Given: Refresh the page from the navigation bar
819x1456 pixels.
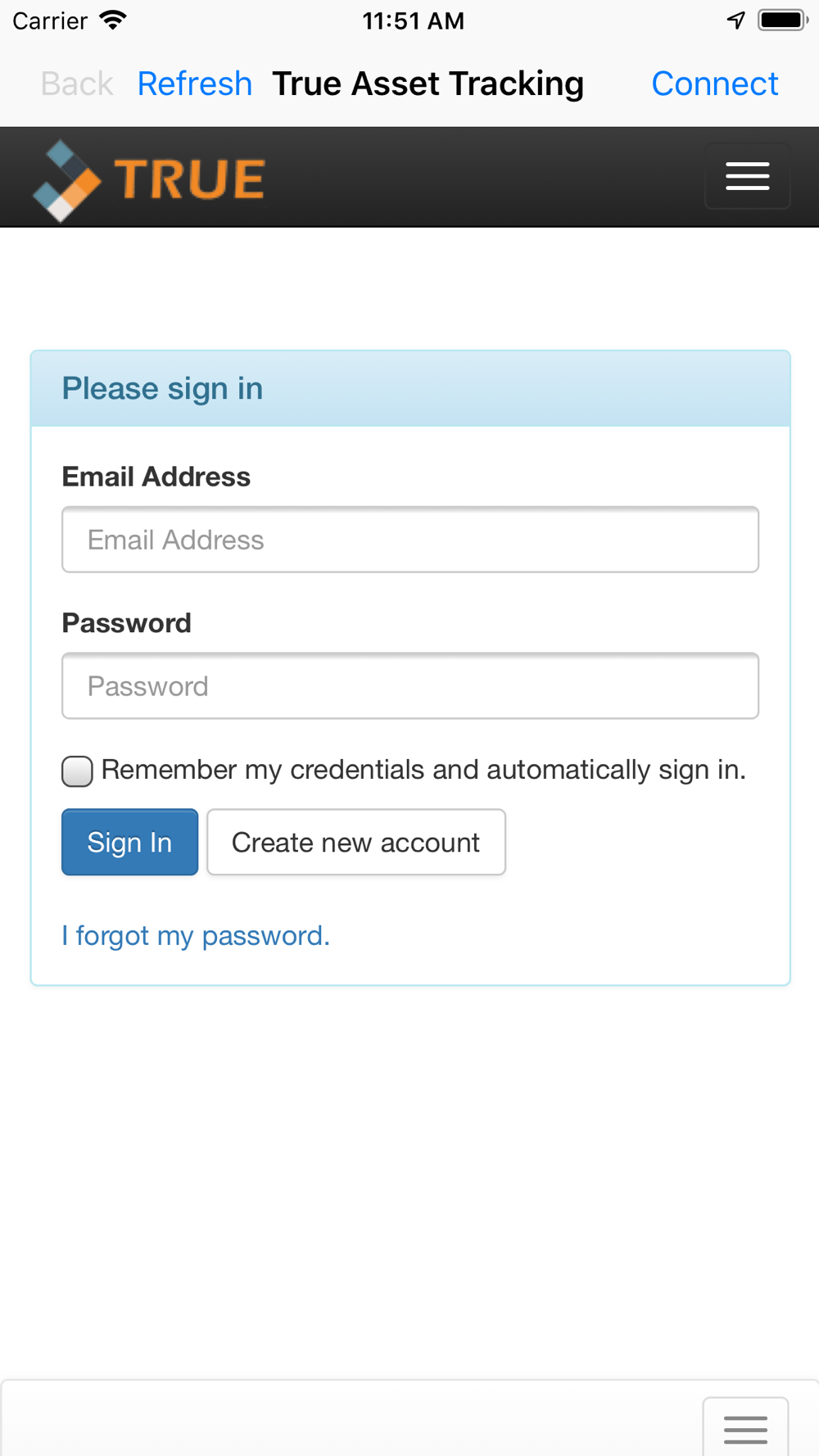Looking at the screenshot, I should 194,84.
